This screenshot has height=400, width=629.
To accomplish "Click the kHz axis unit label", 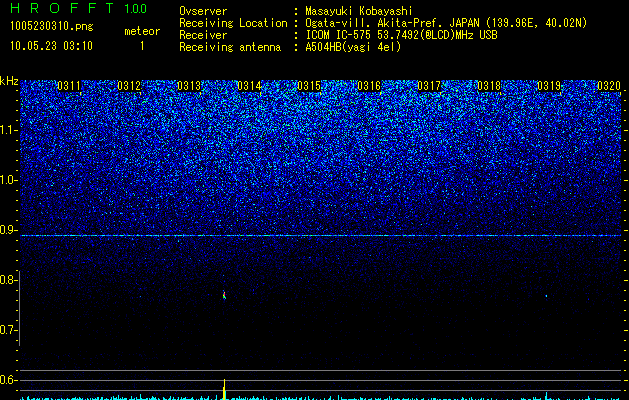I will [x=9, y=81].
